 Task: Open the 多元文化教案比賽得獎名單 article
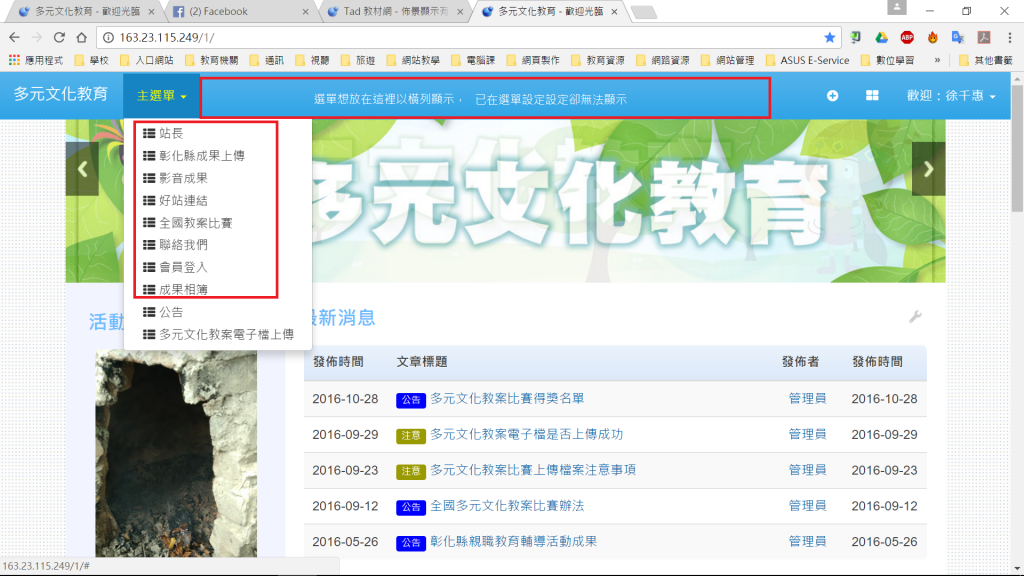coord(507,398)
